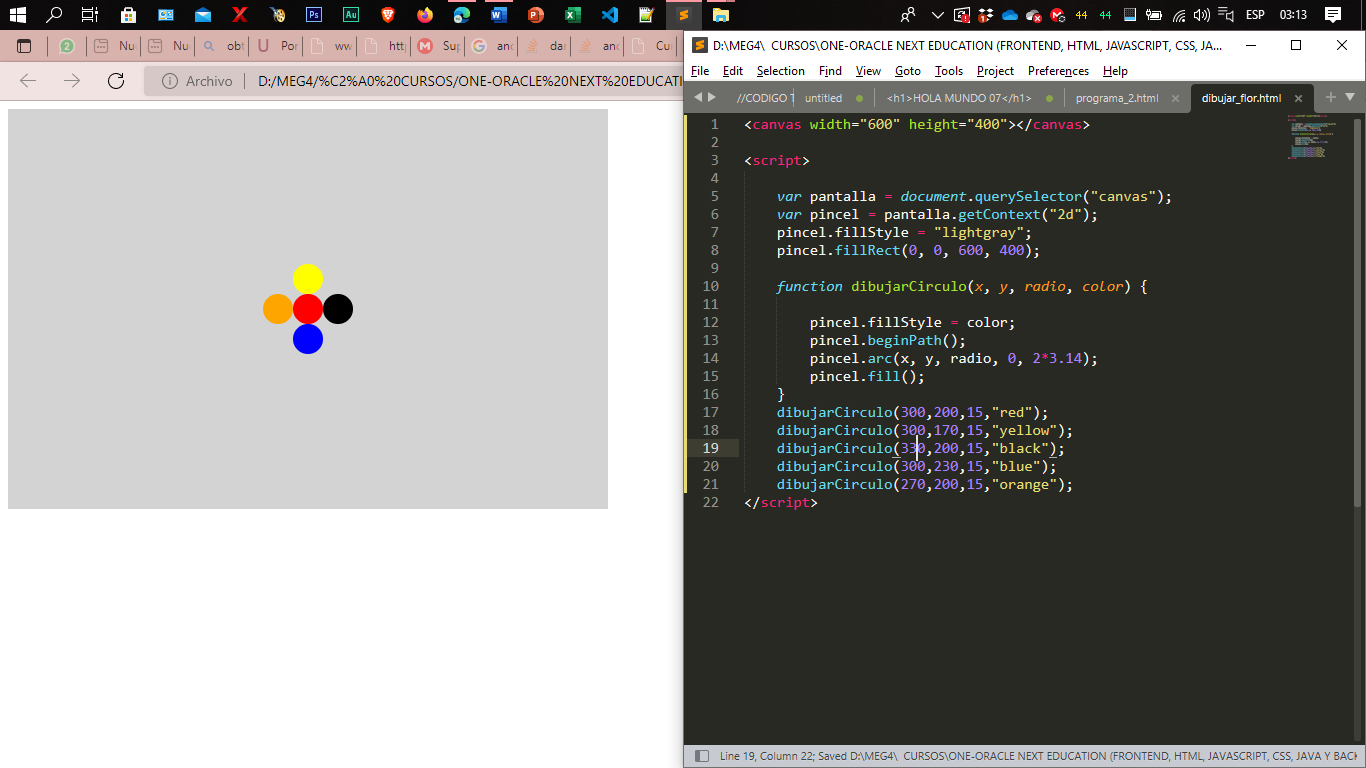This screenshot has height=768, width=1366.
Task: Open the Selection menu
Action: pos(781,71)
